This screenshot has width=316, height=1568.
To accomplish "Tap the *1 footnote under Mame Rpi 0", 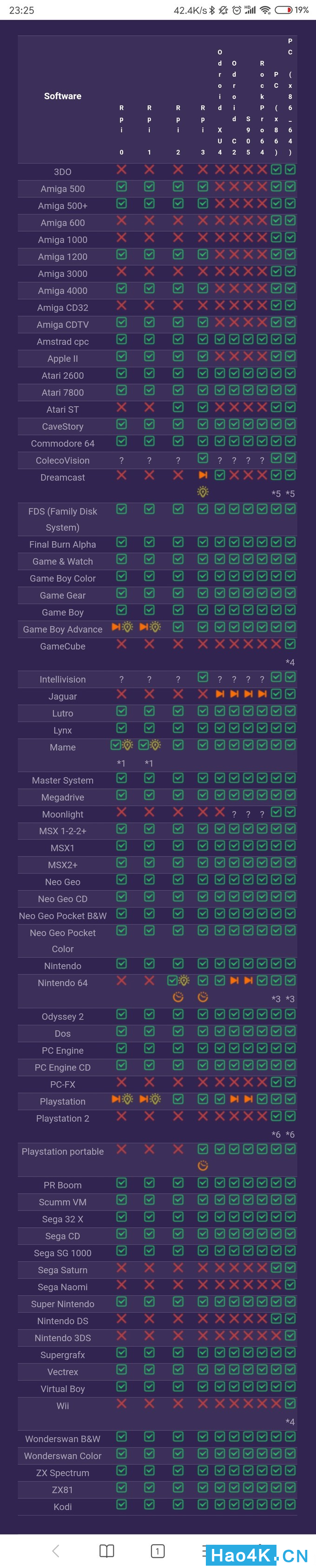I will coord(121,763).
